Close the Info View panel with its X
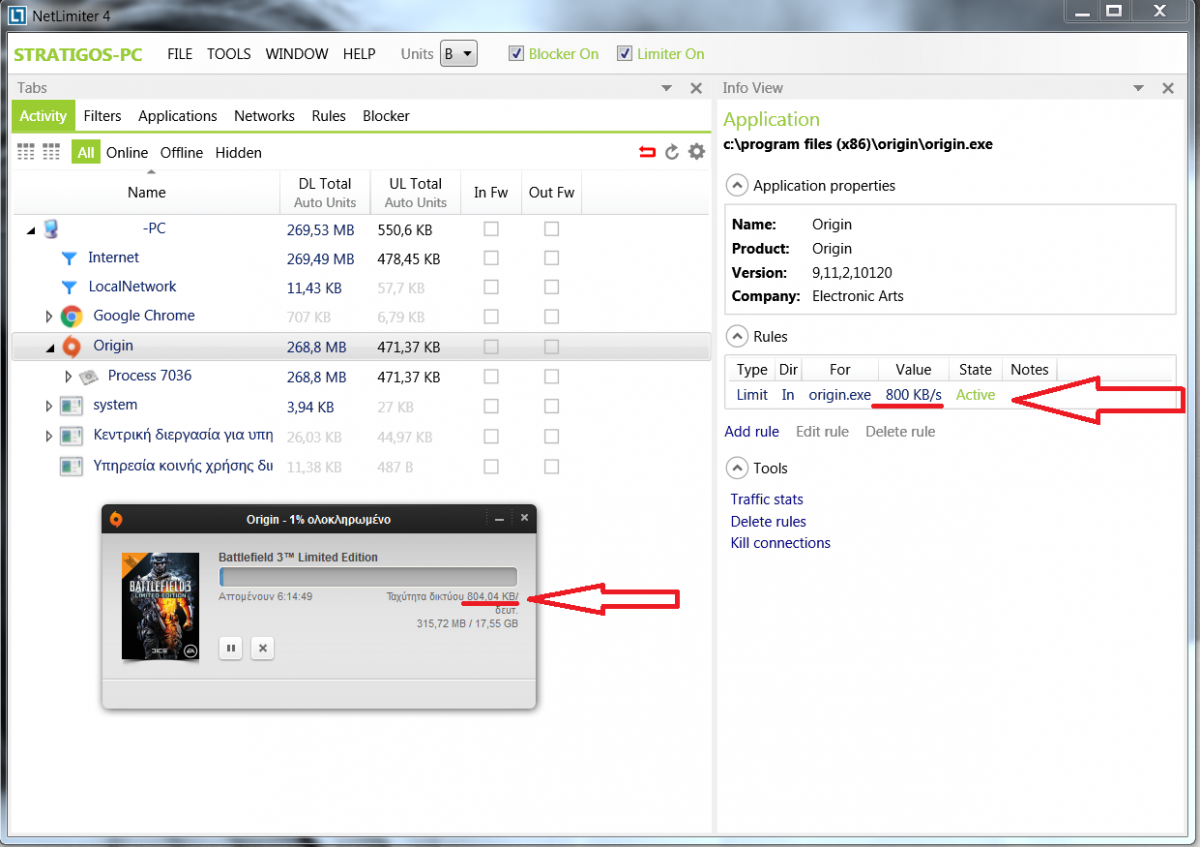The image size is (1200, 847). coord(1167,88)
